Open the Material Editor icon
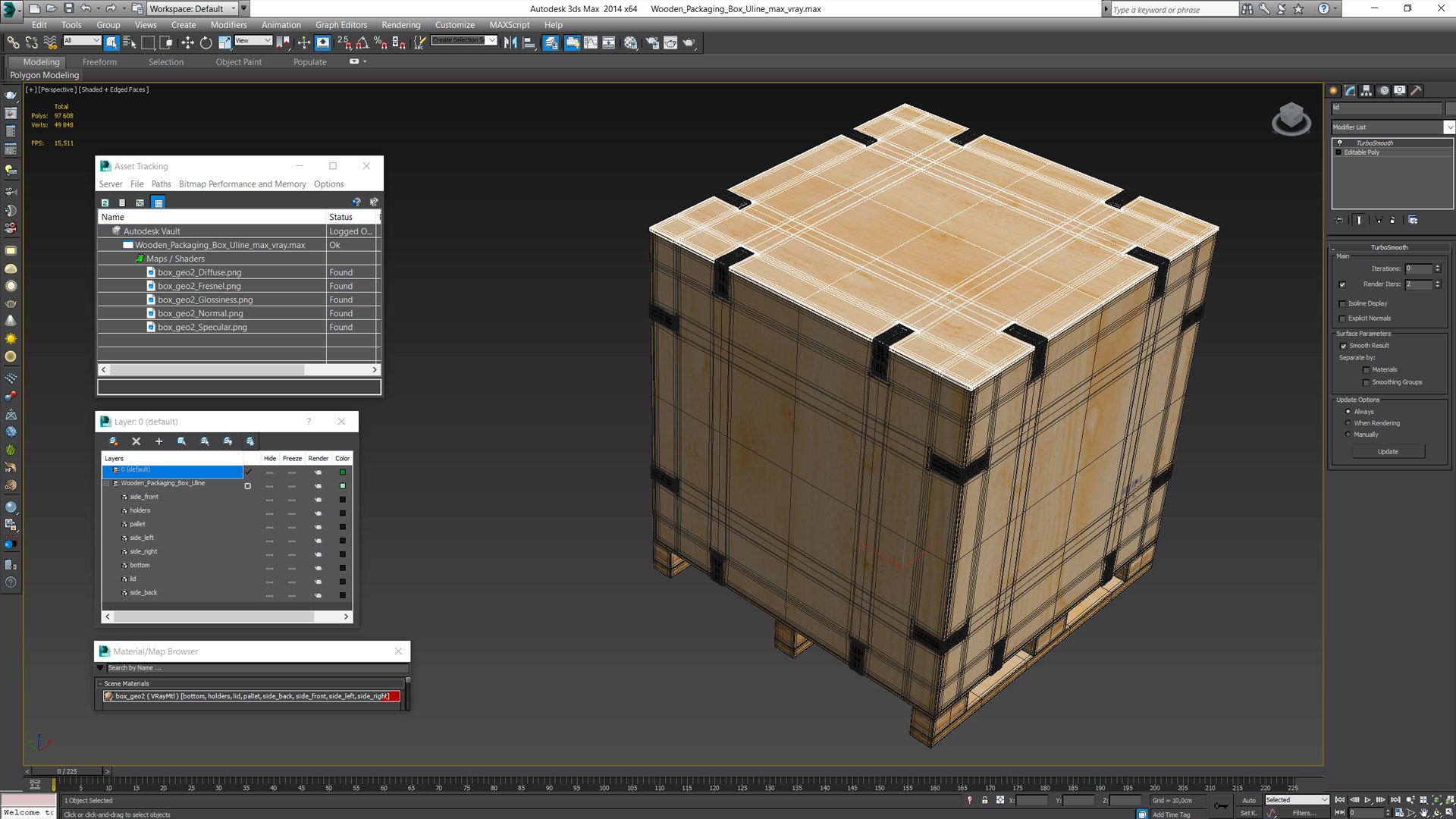The image size is (1456, 819). 631,43
